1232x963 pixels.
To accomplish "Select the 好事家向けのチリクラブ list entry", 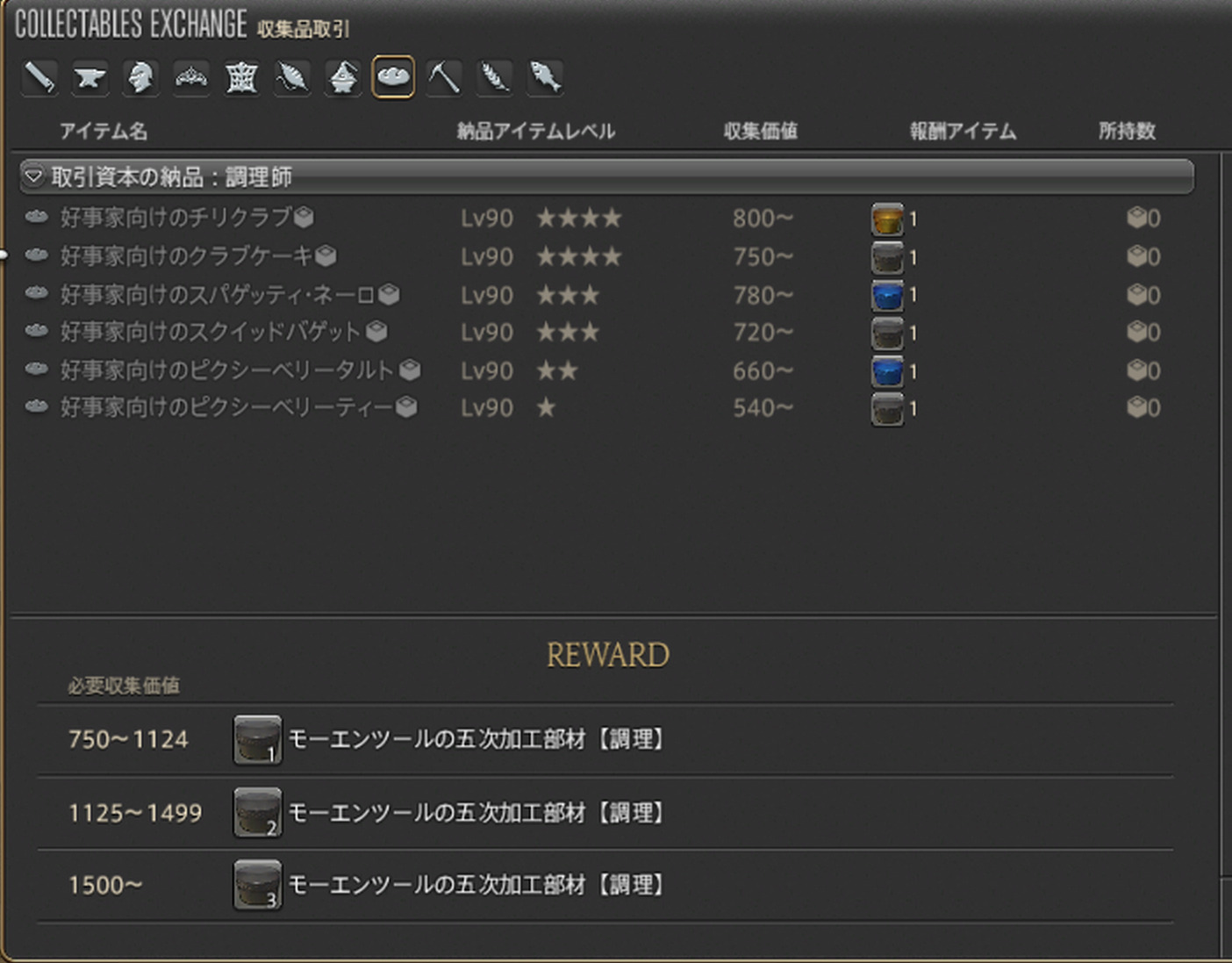I will [x=175, y=218].
